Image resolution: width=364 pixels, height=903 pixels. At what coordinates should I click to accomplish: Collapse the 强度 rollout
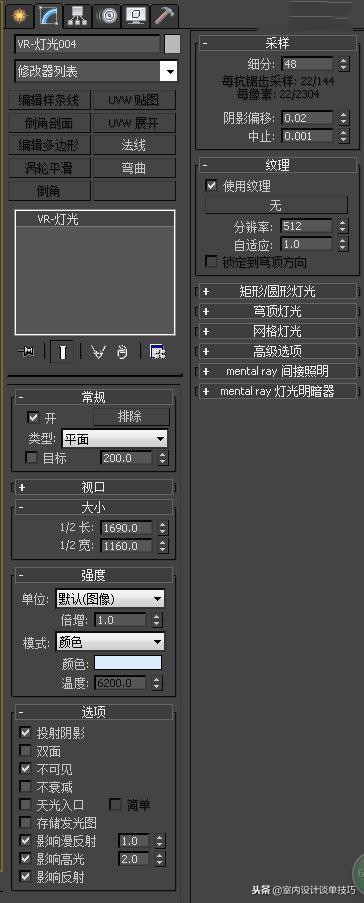coord(93,575)
